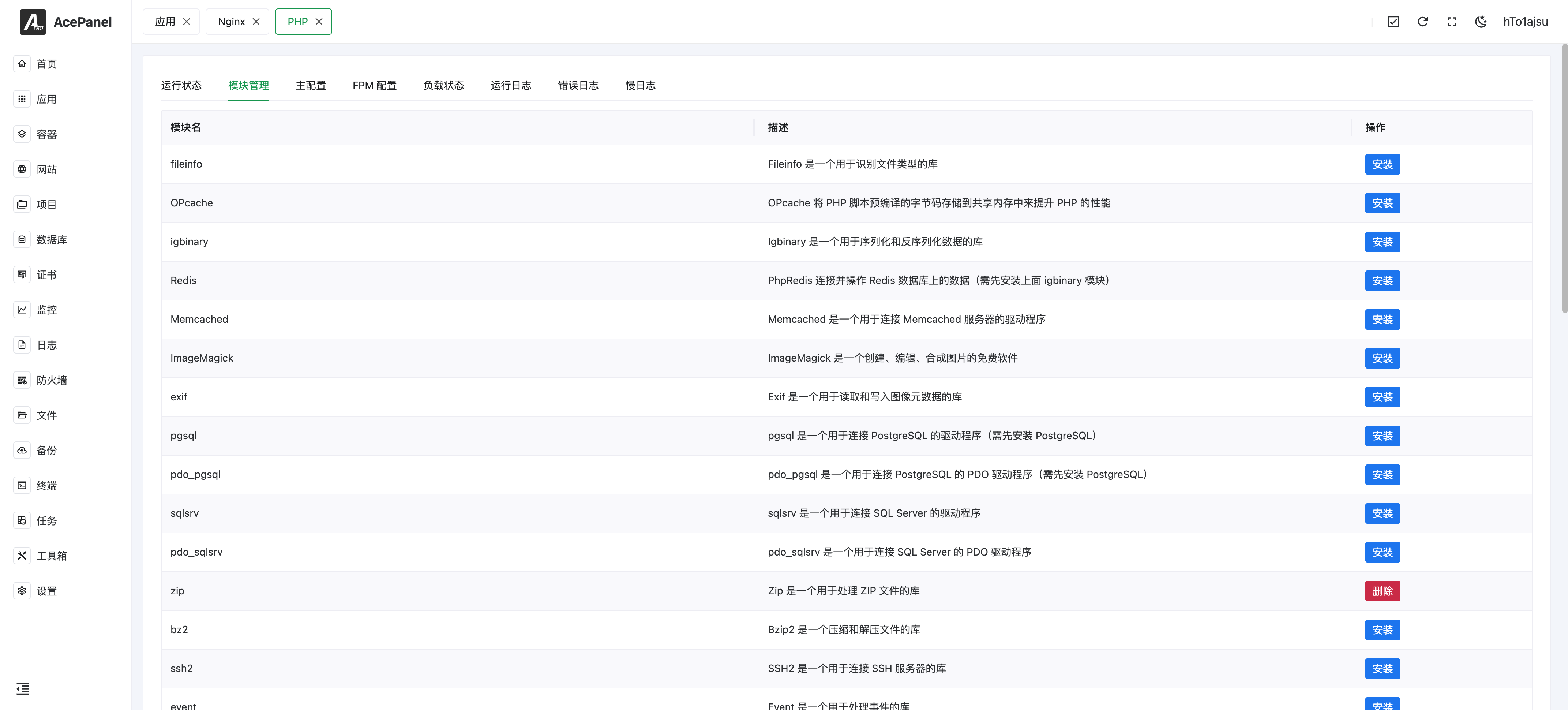Switch to the FPM 配置 tab
This screenshot has width=1568, height=710.
374,85
